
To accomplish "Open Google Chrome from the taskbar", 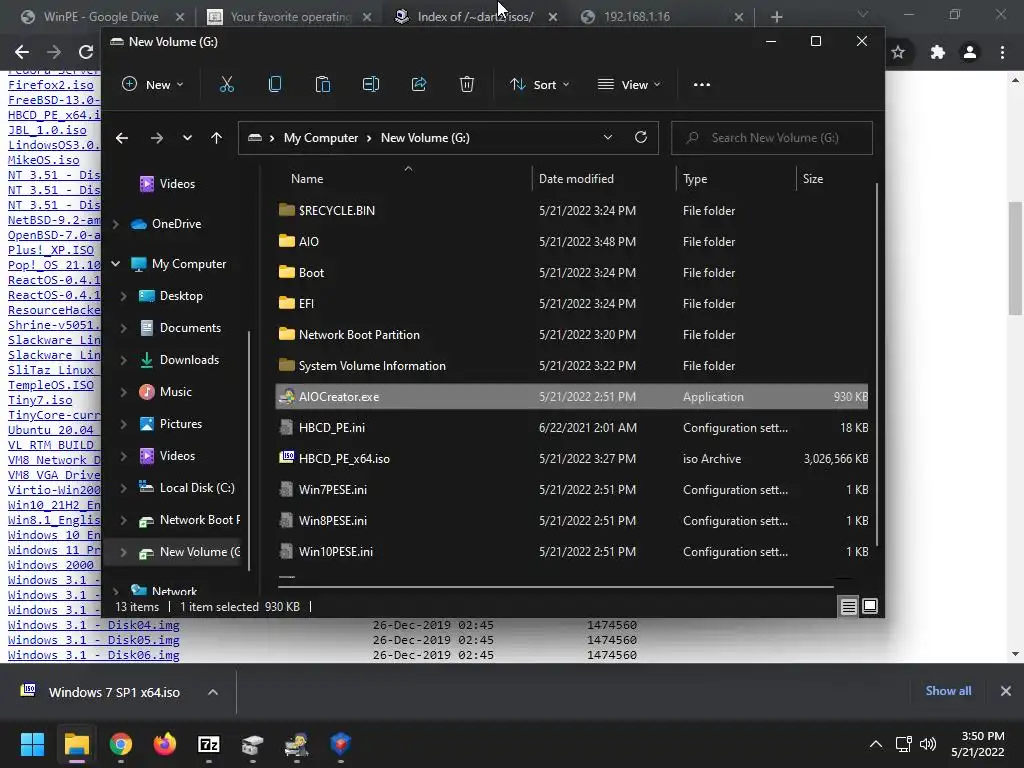I will point(121,744).
